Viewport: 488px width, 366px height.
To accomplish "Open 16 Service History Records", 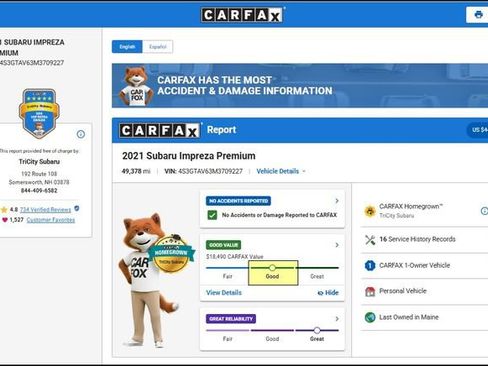I will (x=417, y=239).
